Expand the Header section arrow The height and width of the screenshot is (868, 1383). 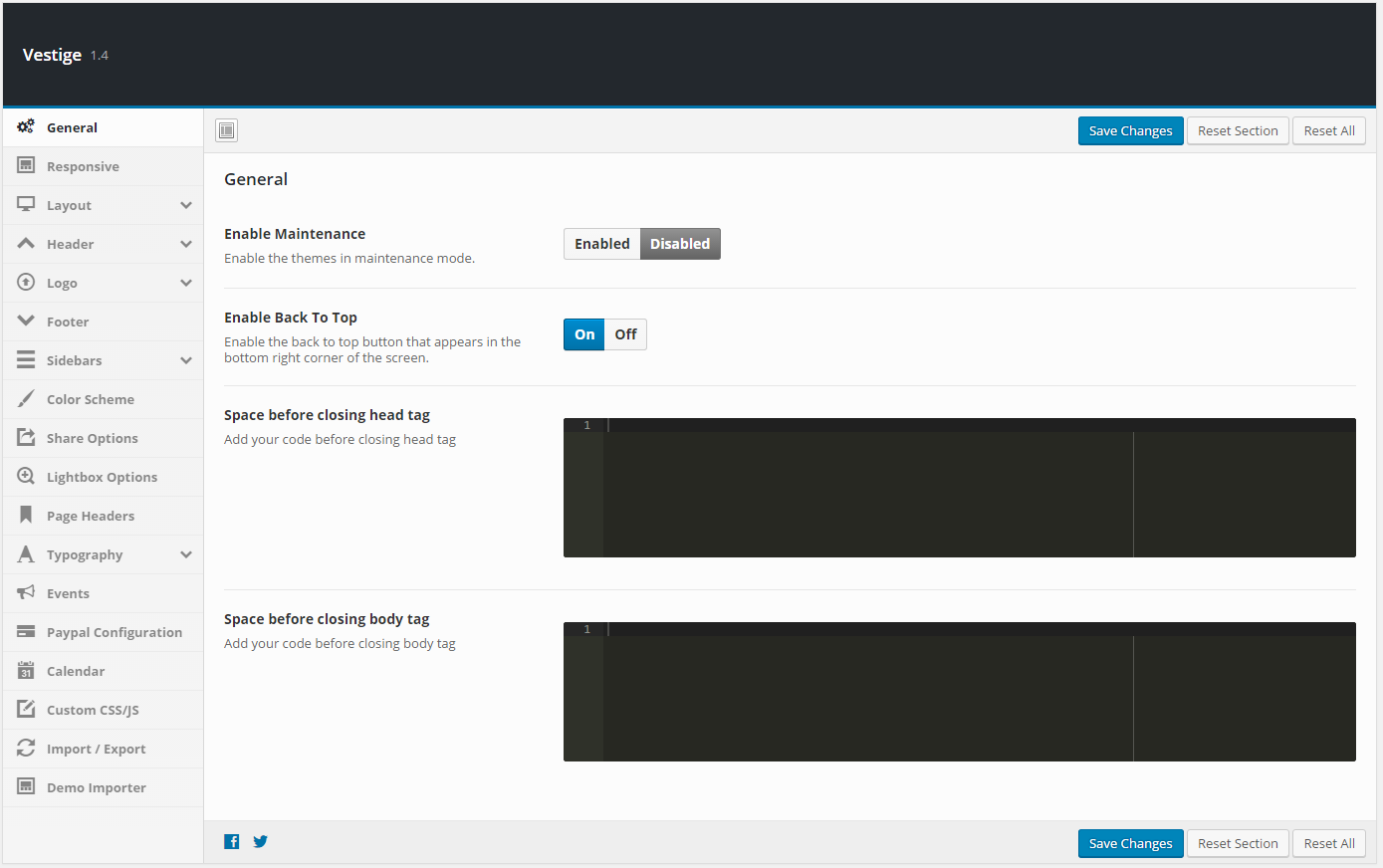point(186,244)
